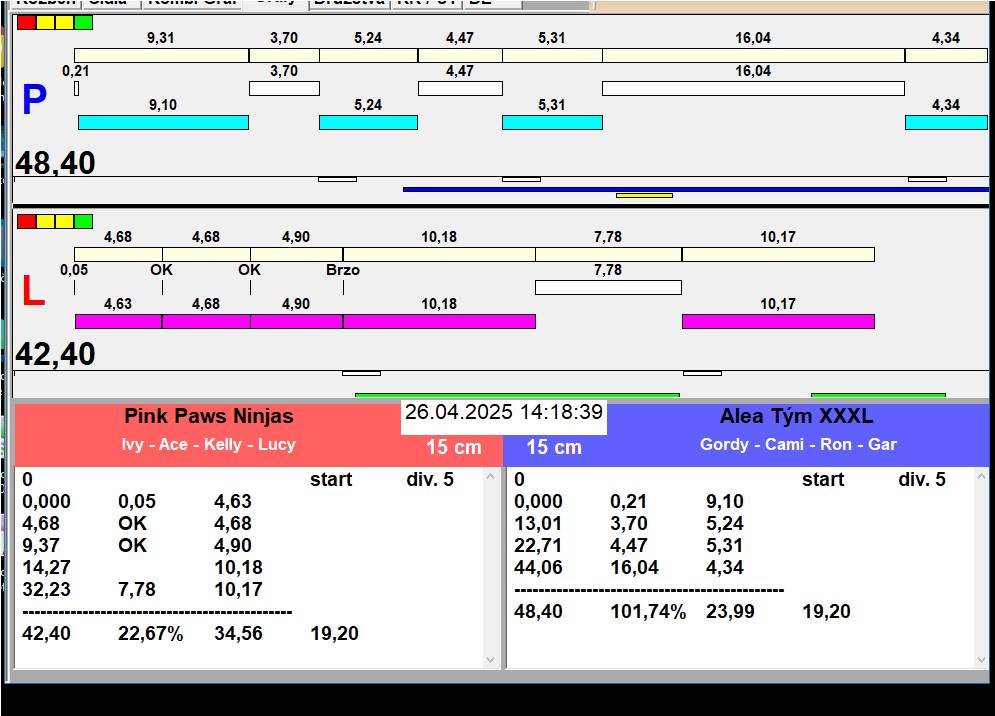The image size is (995, 716).
Task: Click the red L lane letter
Action: pos(33,292)
